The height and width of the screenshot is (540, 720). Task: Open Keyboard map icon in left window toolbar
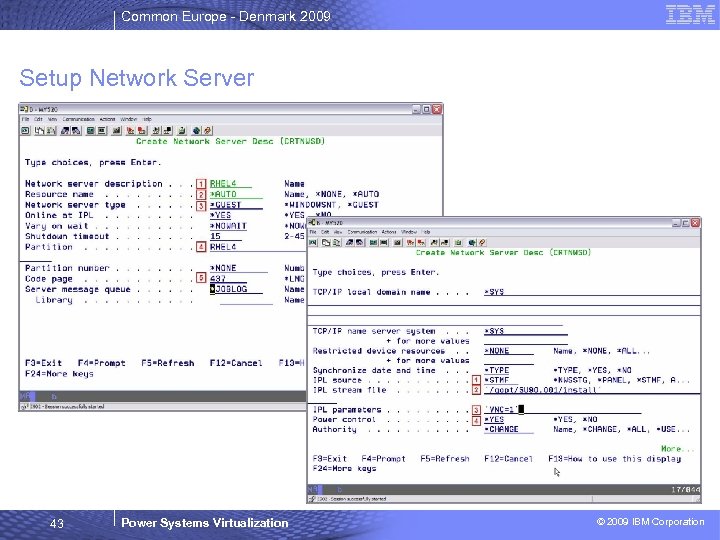[x=117, y=130]
